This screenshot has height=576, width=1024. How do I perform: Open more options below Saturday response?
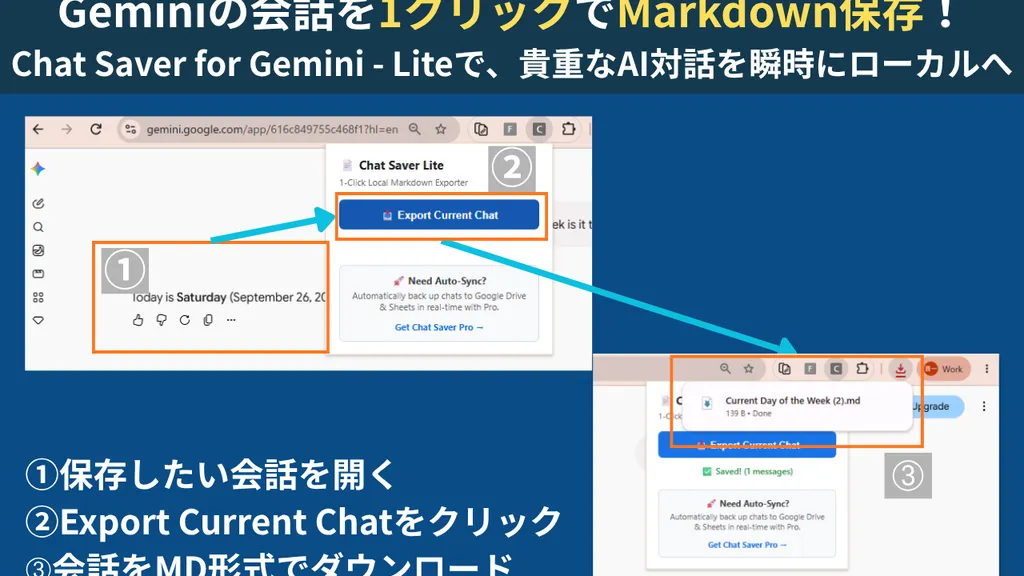pos(231,320)
